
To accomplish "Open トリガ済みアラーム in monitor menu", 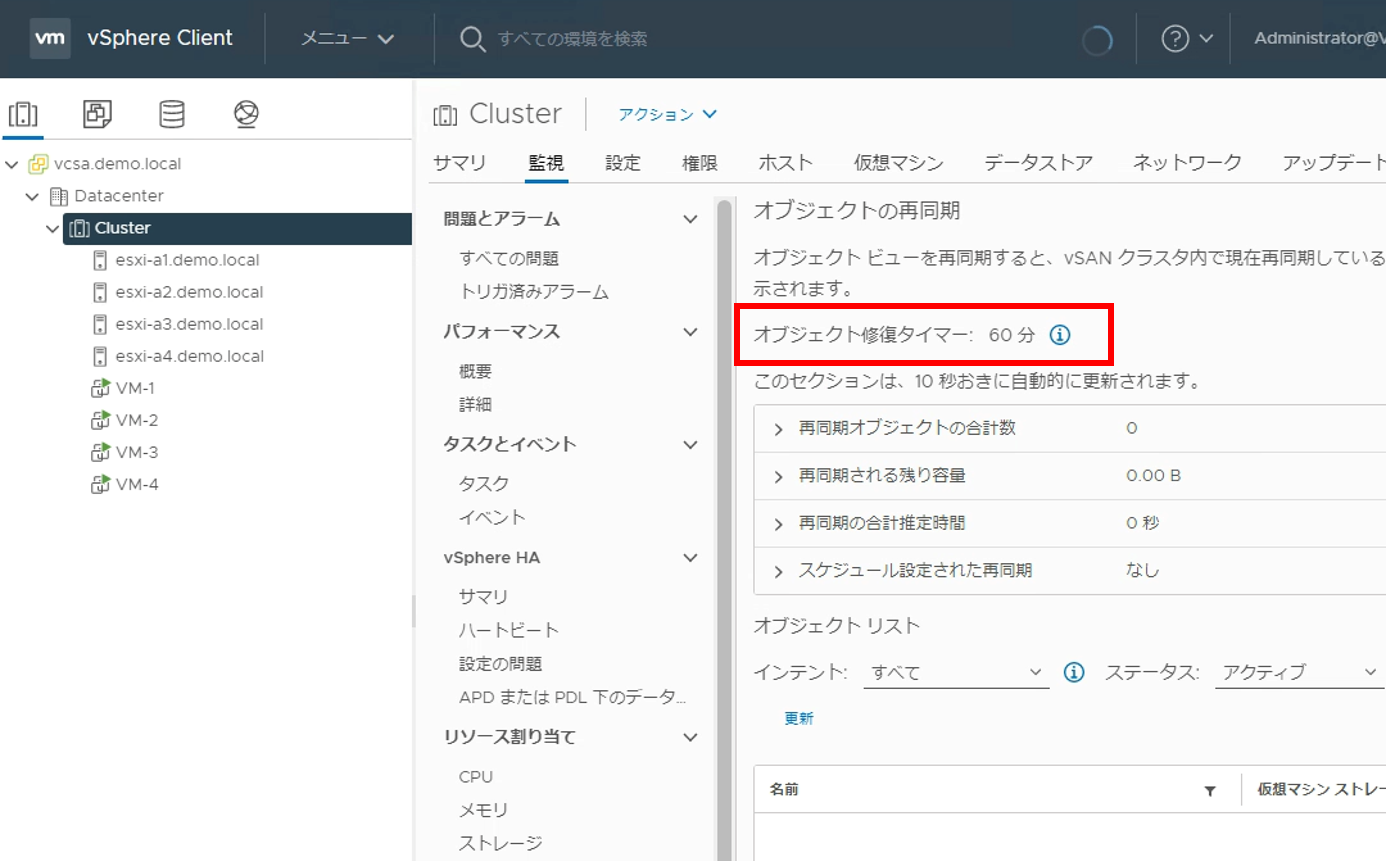I will point(534,292).
